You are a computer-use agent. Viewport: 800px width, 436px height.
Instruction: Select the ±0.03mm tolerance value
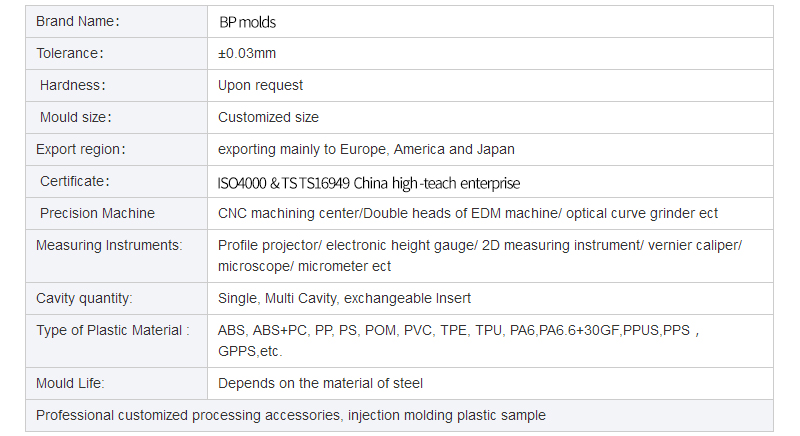[247, 53]
